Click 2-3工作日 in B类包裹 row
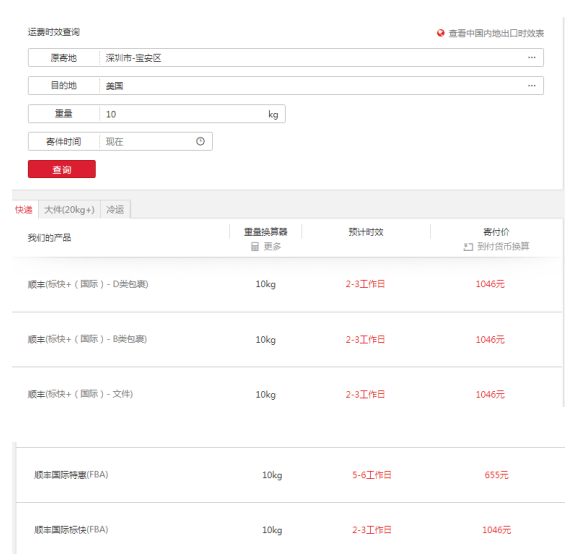The image size is (569, 554). (365, 340)
